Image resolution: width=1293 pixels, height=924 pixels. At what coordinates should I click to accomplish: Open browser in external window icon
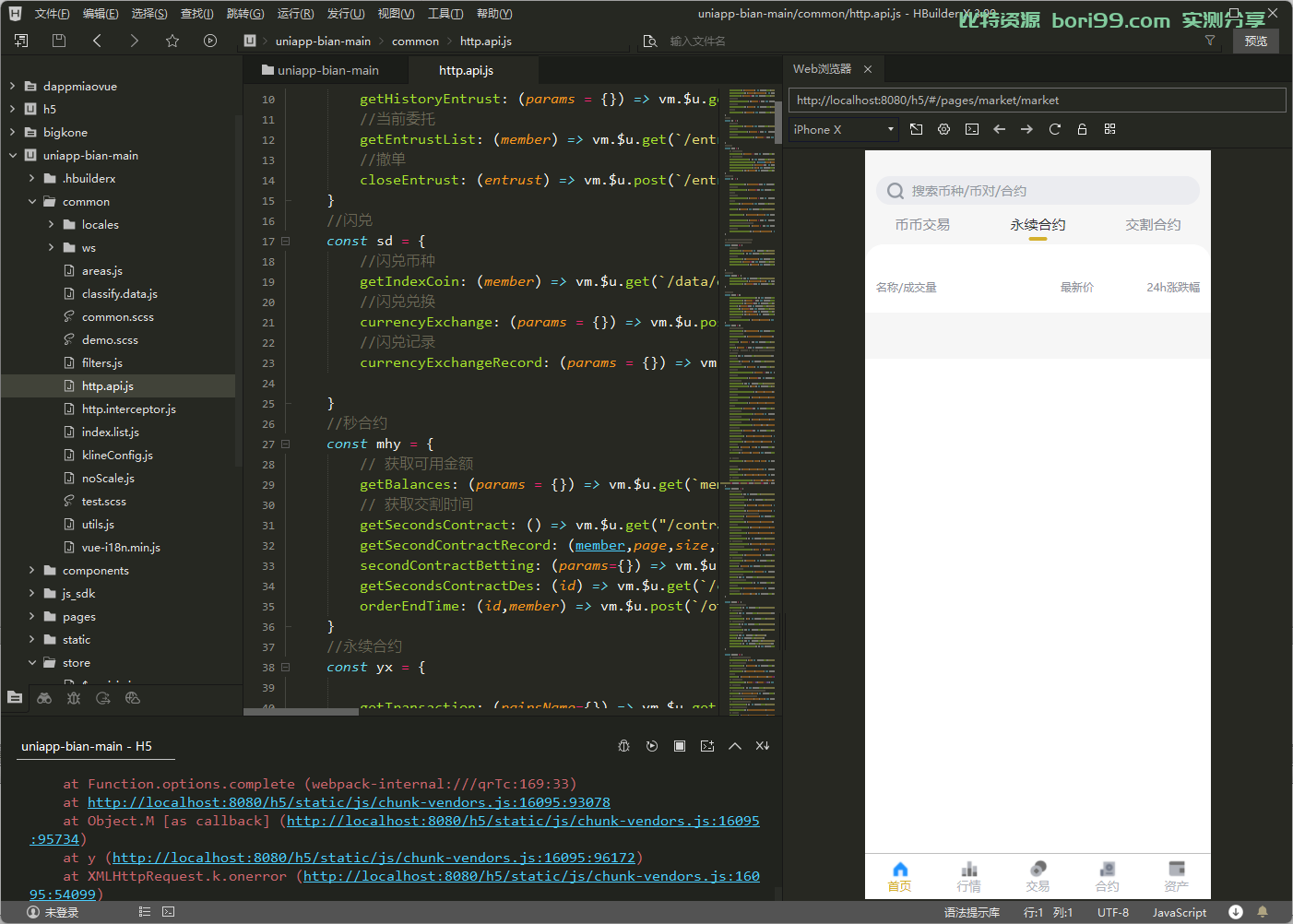[x=916, y=129]
